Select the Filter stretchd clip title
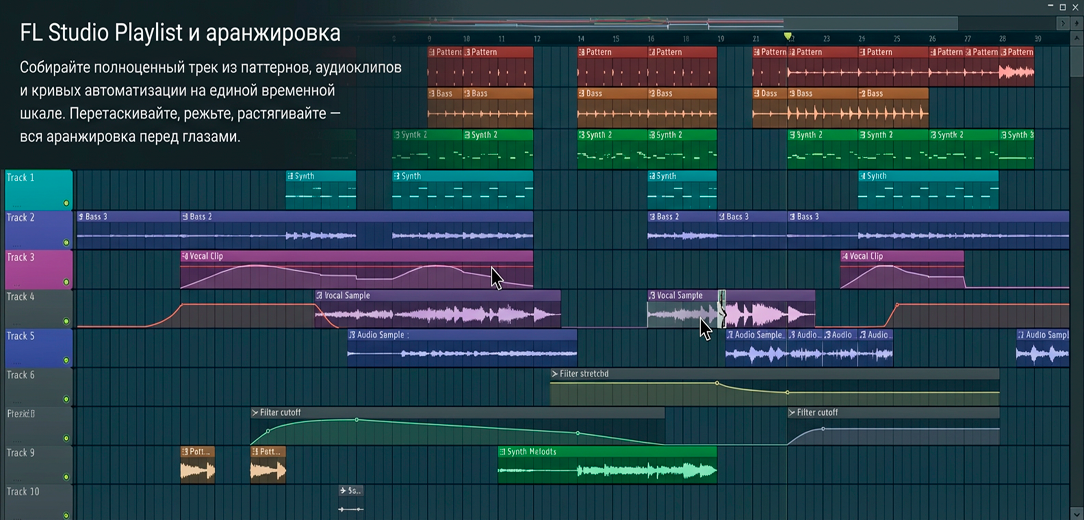This screenshot has height=520, width=1084. (x=583, y=374)
